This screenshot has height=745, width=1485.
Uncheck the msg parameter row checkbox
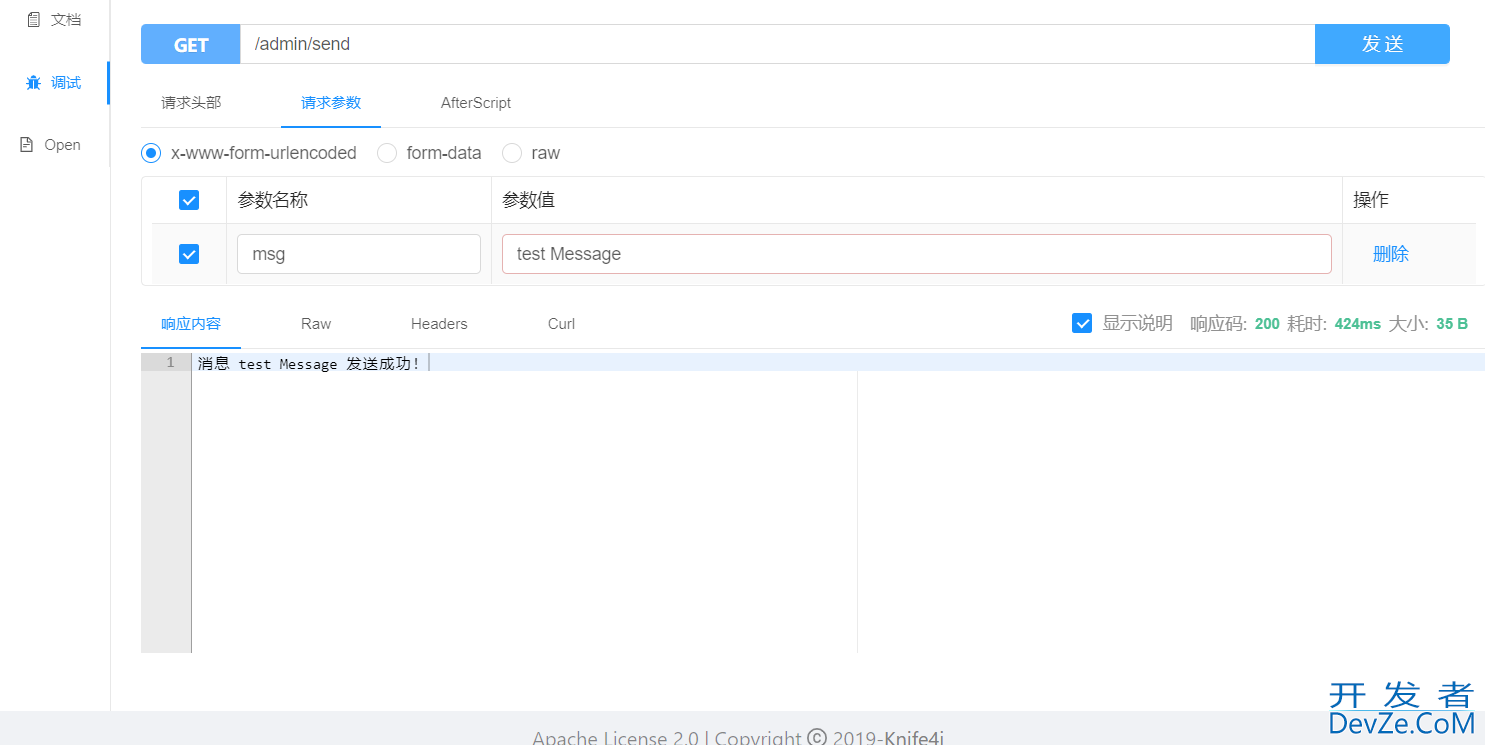[189, 254]
